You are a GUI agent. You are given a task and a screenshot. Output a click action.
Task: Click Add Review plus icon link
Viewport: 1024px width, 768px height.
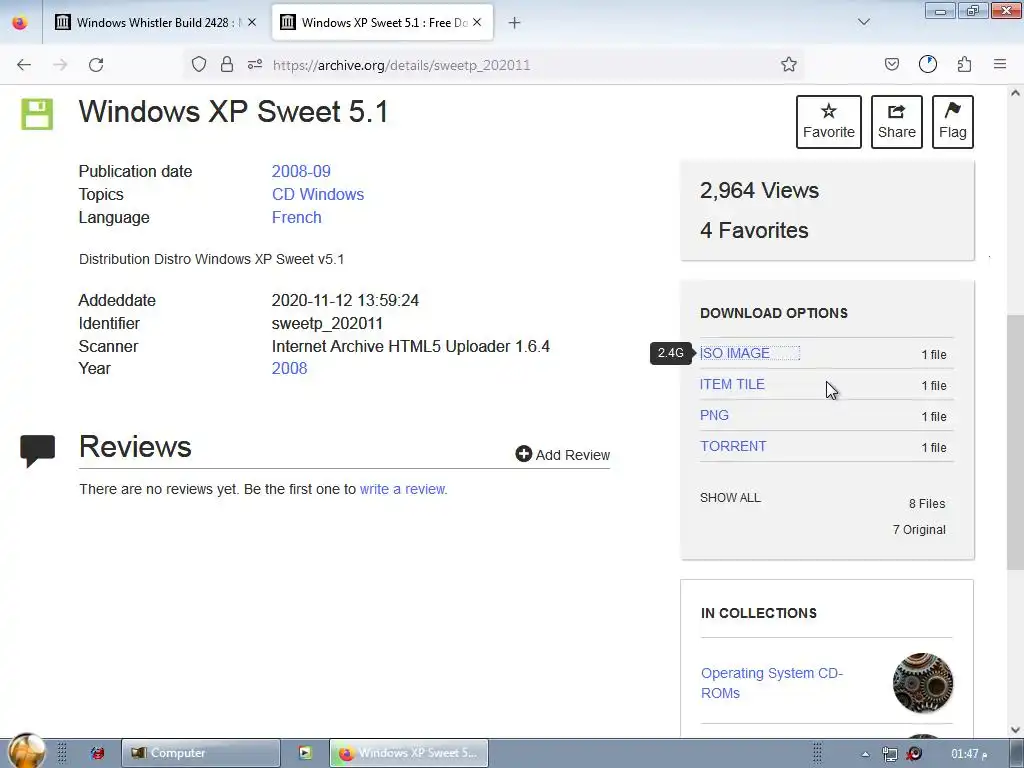562,455
